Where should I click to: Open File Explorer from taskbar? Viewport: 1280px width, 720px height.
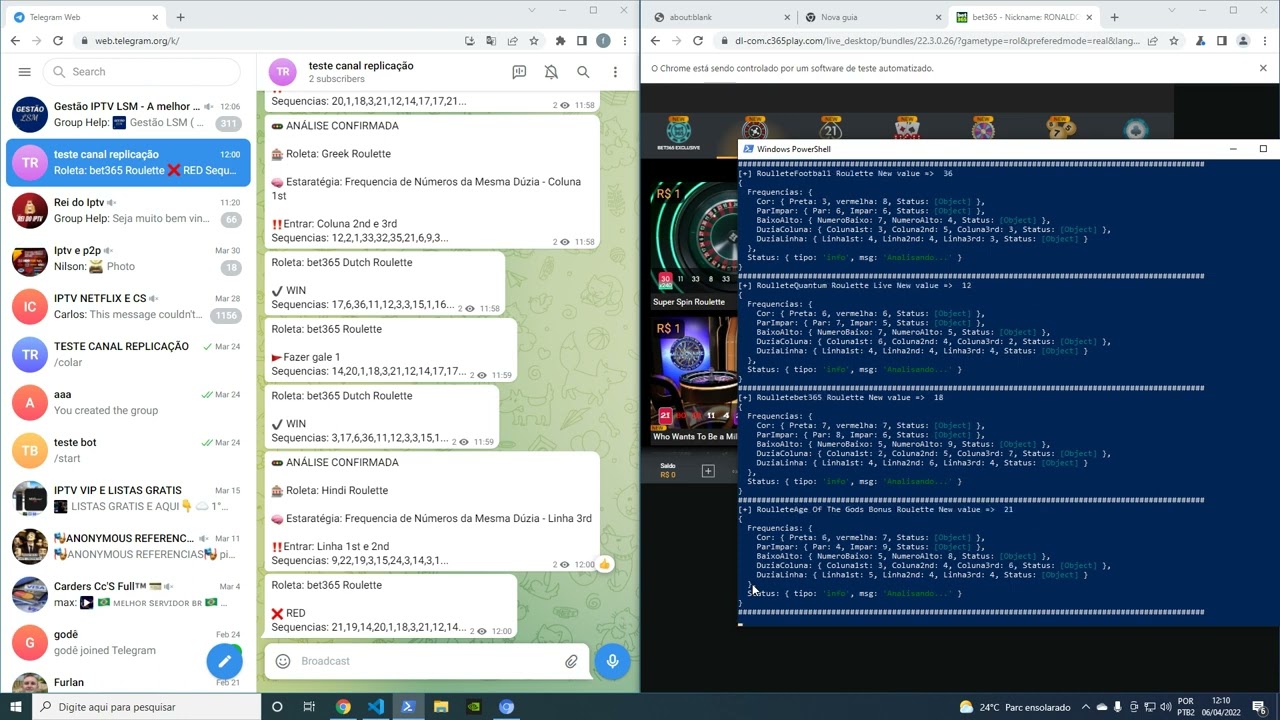point(441,707)
